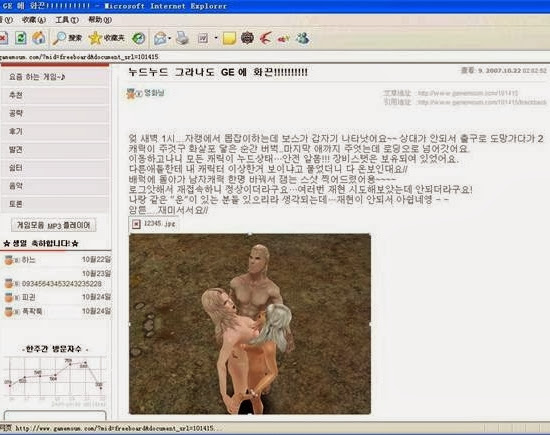
Task: Click the dark round spiky toolbar icon
Action: tap(247, 38)
